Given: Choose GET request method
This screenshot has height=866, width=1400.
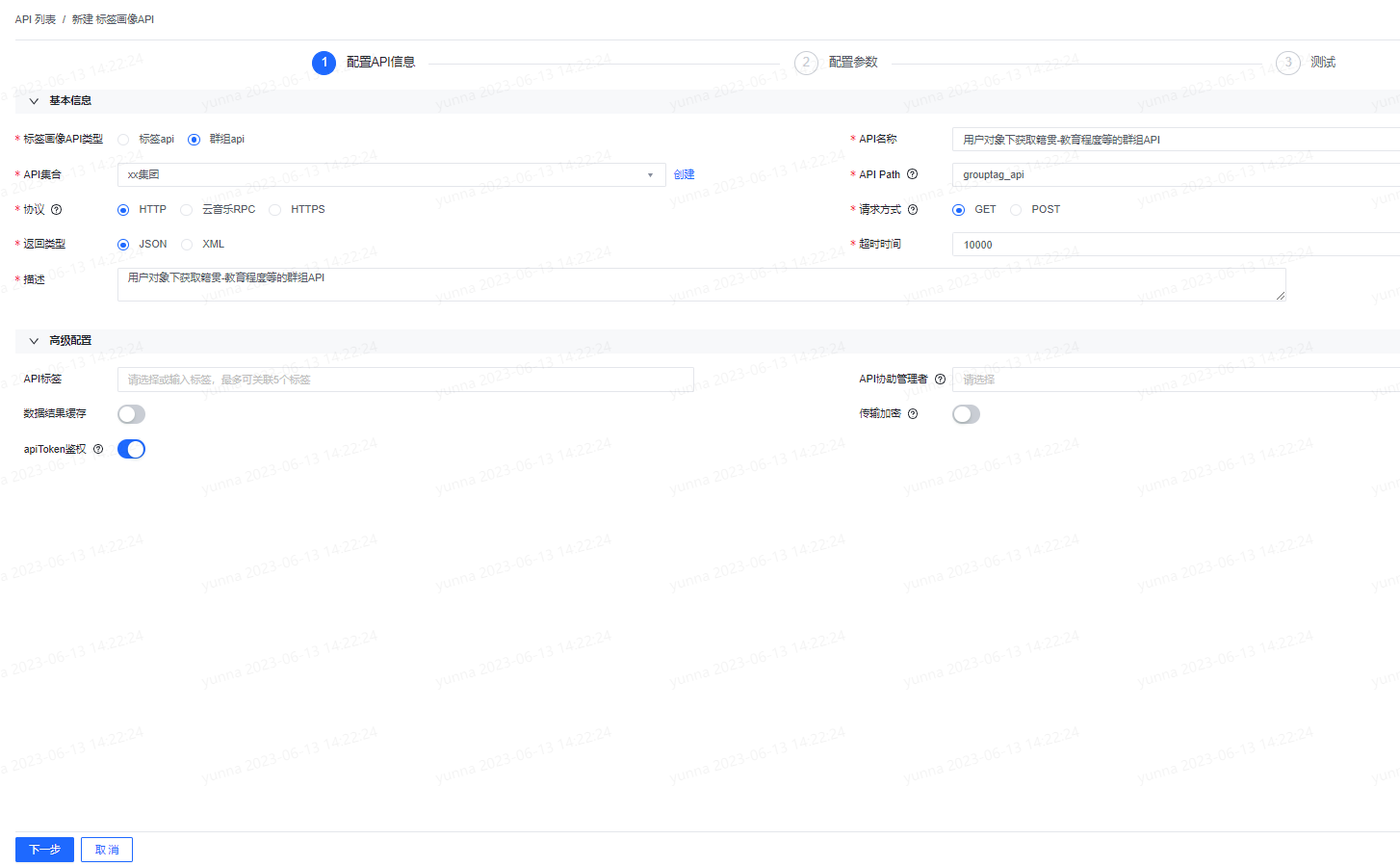Looking at the screenshot, I should [958, 210].
